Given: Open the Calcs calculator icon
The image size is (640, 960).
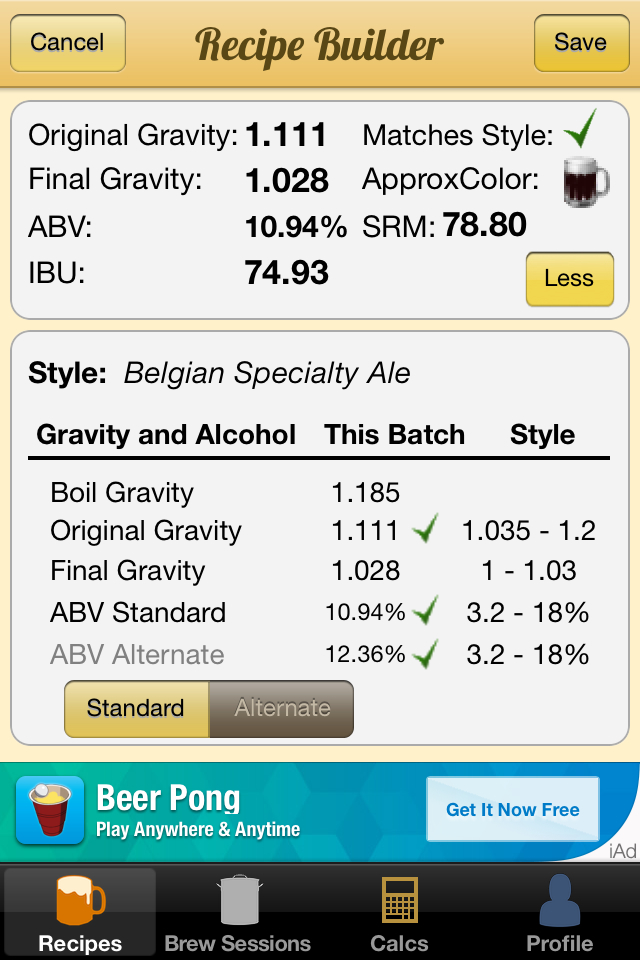Looking at the screenshot, I should [x=400, y=899].
